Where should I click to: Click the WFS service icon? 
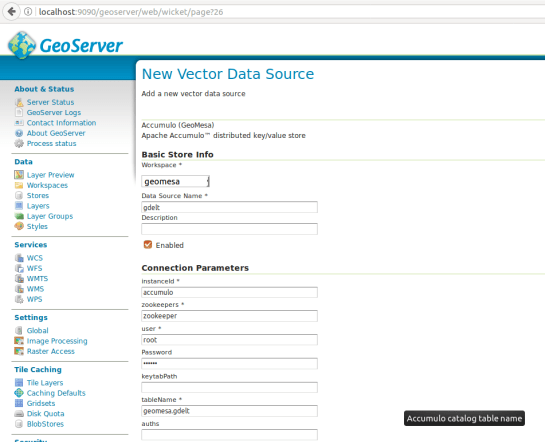pyautogui.click(x=19, y=268)
